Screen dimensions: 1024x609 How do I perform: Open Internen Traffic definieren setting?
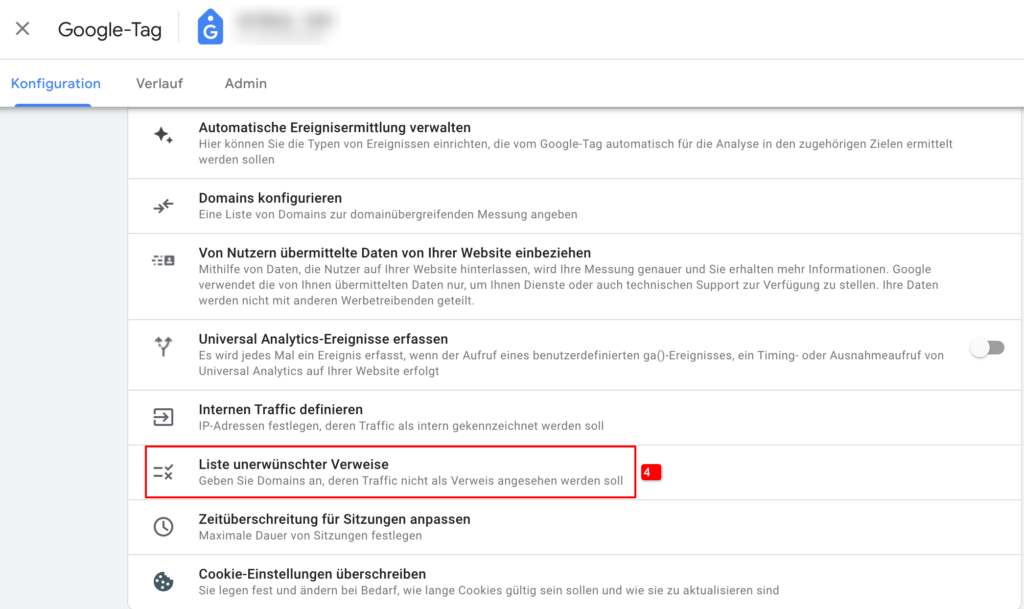pyautogui.click(x=575, y=418)
